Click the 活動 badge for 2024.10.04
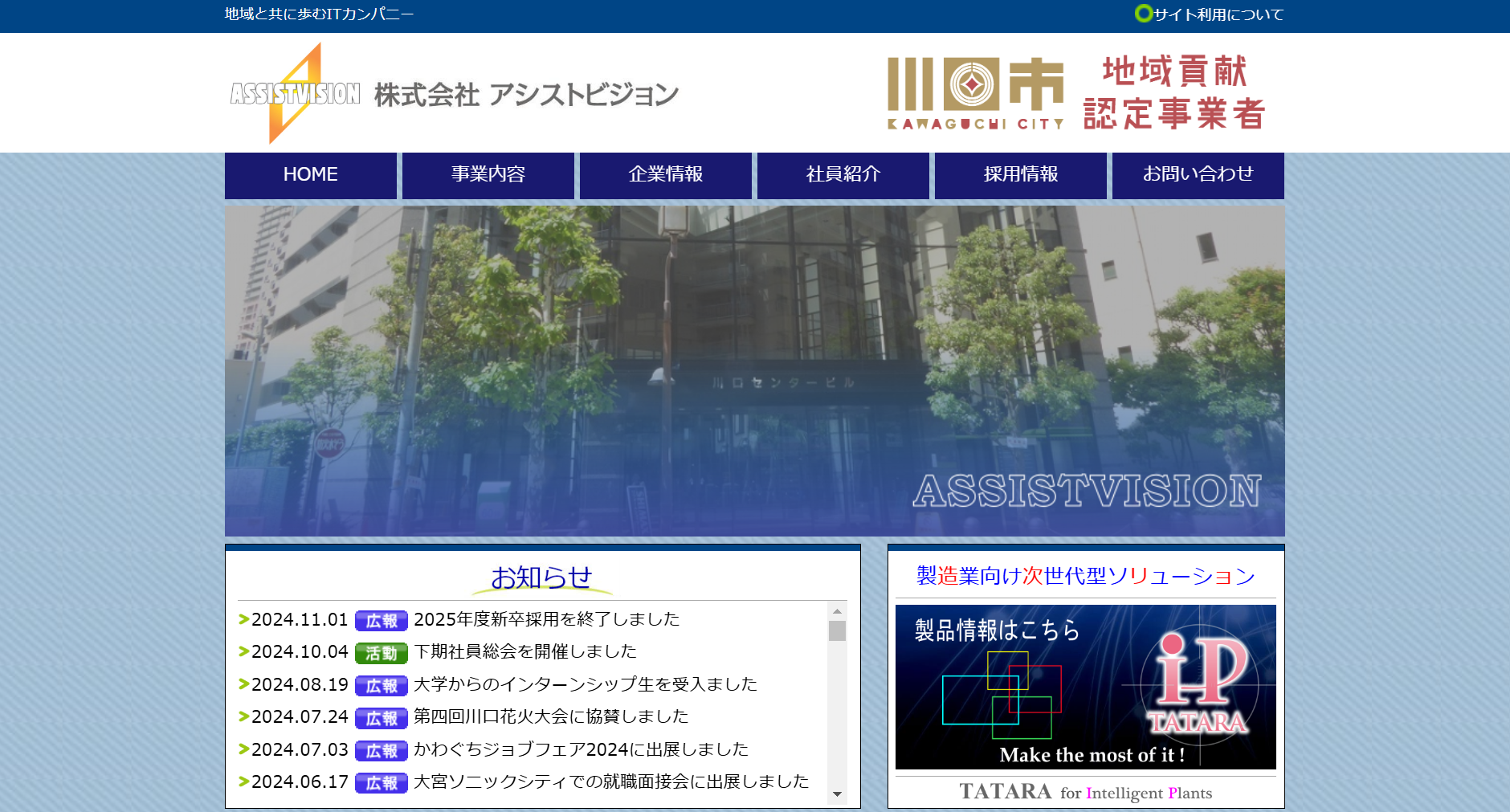1510x812 pixels. pyautogui.click(x=382, y=653)
